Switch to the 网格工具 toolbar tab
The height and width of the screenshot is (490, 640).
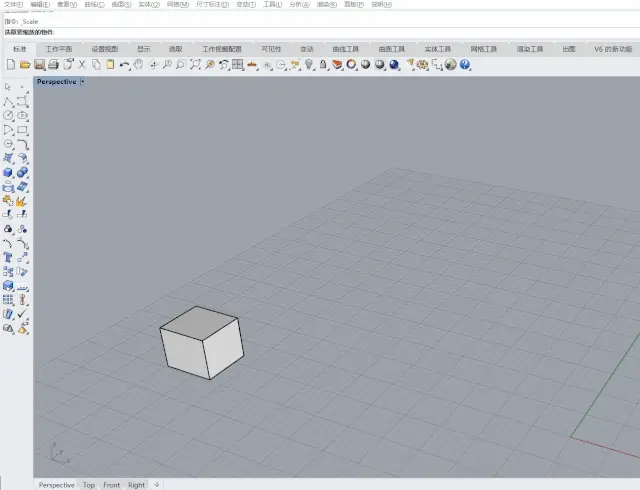pos(484,49)
